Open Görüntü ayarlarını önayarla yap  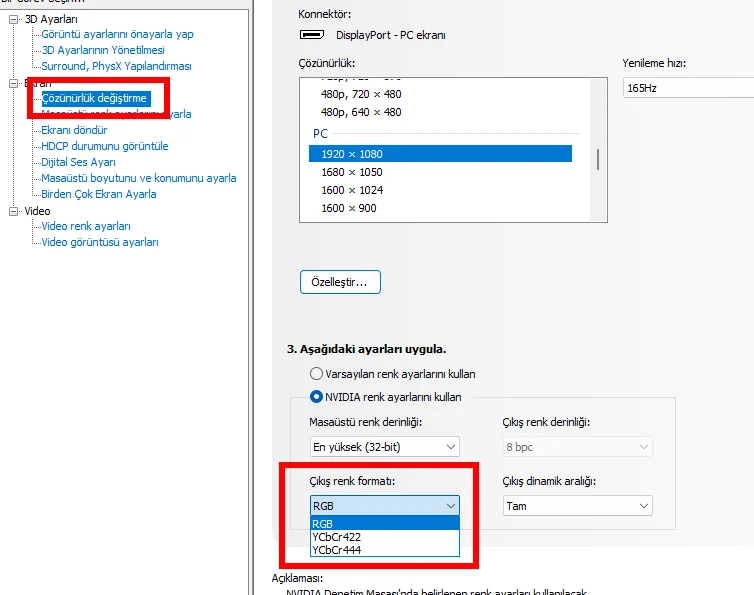tap(117, 34)
